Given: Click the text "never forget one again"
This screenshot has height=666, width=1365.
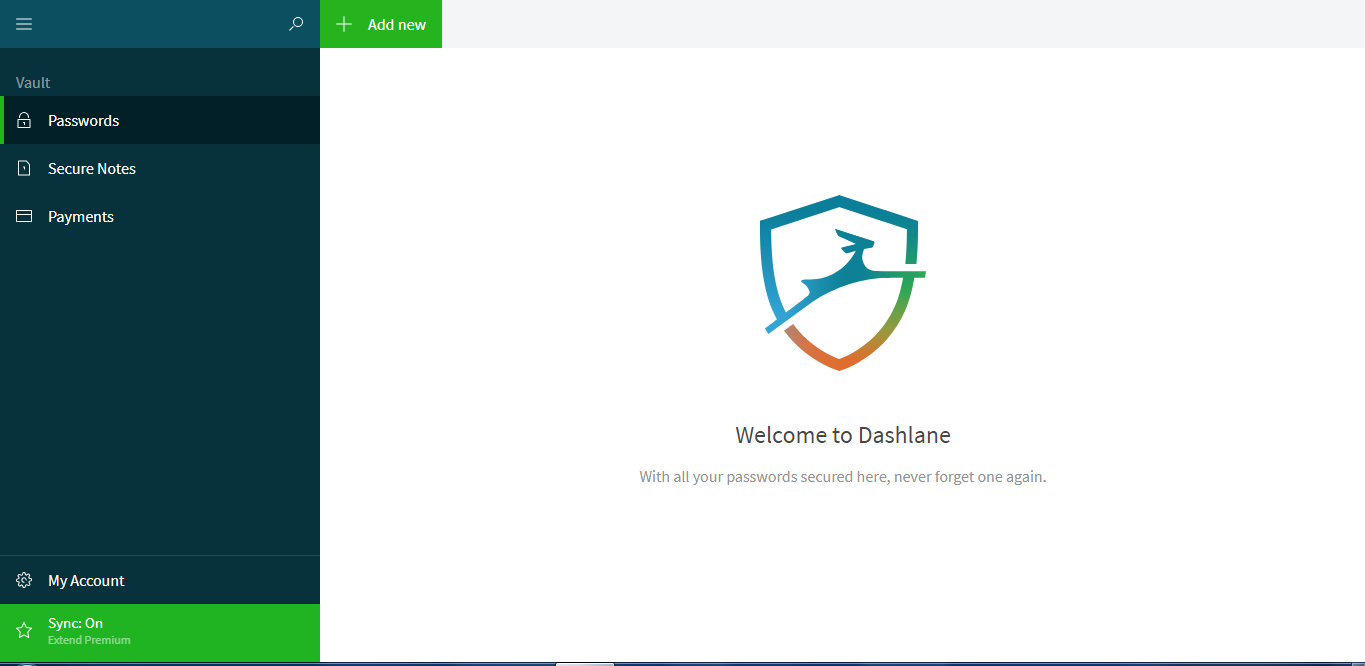Looking at the screenshot, I should click(968, 477).
